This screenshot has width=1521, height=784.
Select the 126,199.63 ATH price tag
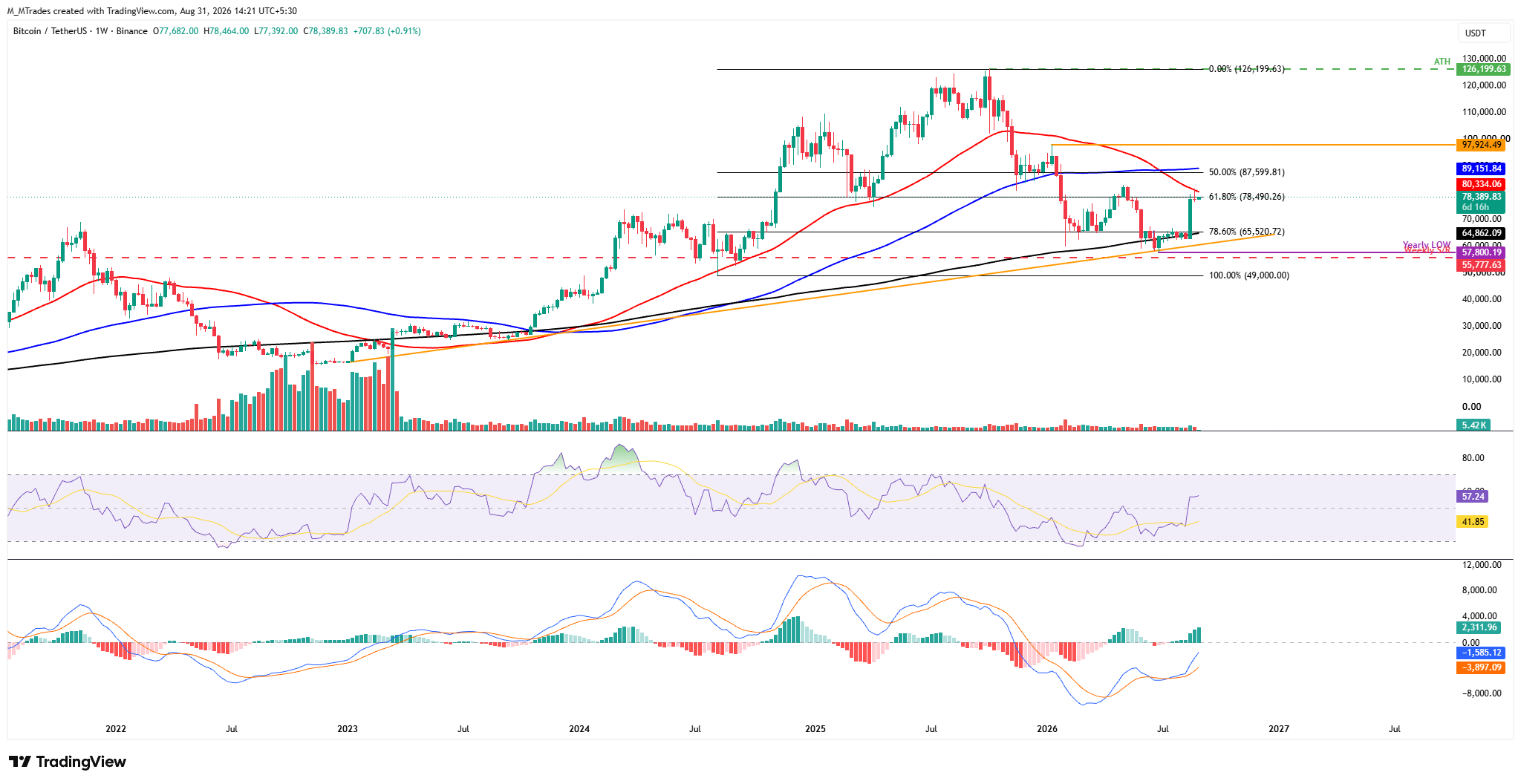1484,69
